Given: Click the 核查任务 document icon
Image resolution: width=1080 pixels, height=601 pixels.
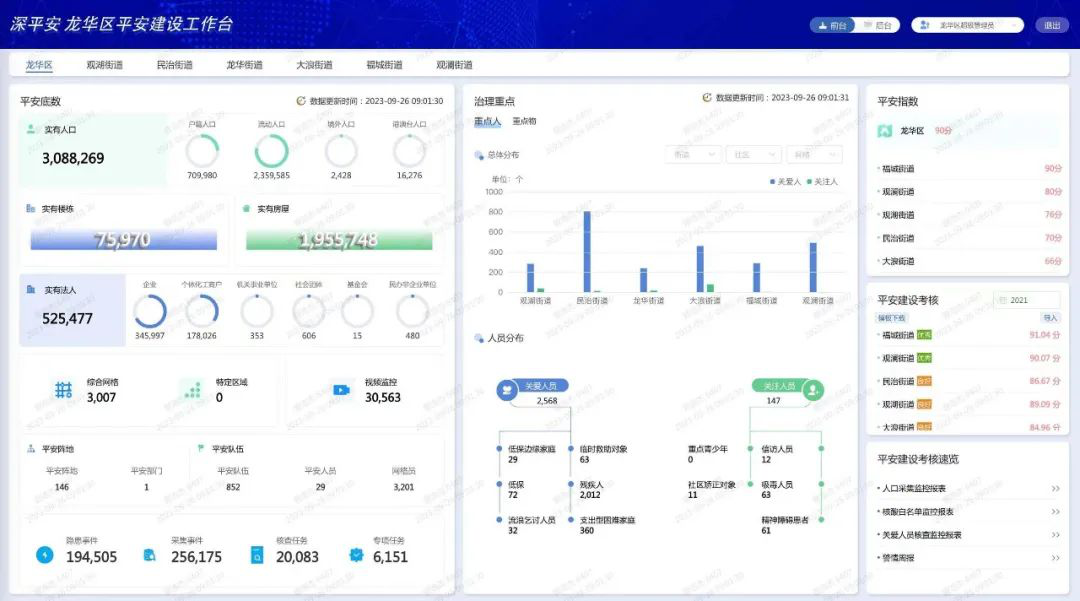Looking at the screenshot, I should 257,554.
